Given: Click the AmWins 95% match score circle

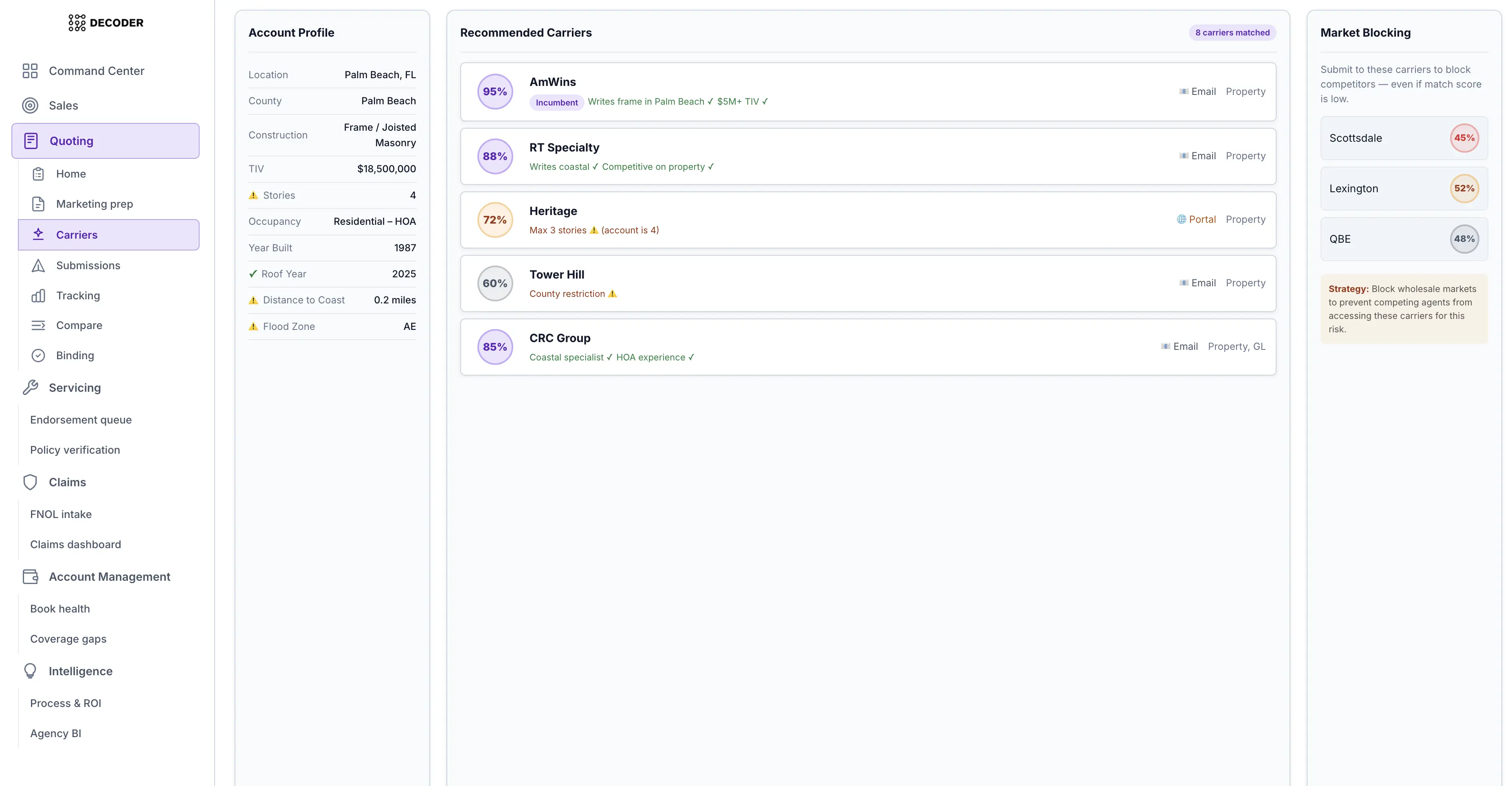Looking at the screenshot, I should click(x=495, y=92).
